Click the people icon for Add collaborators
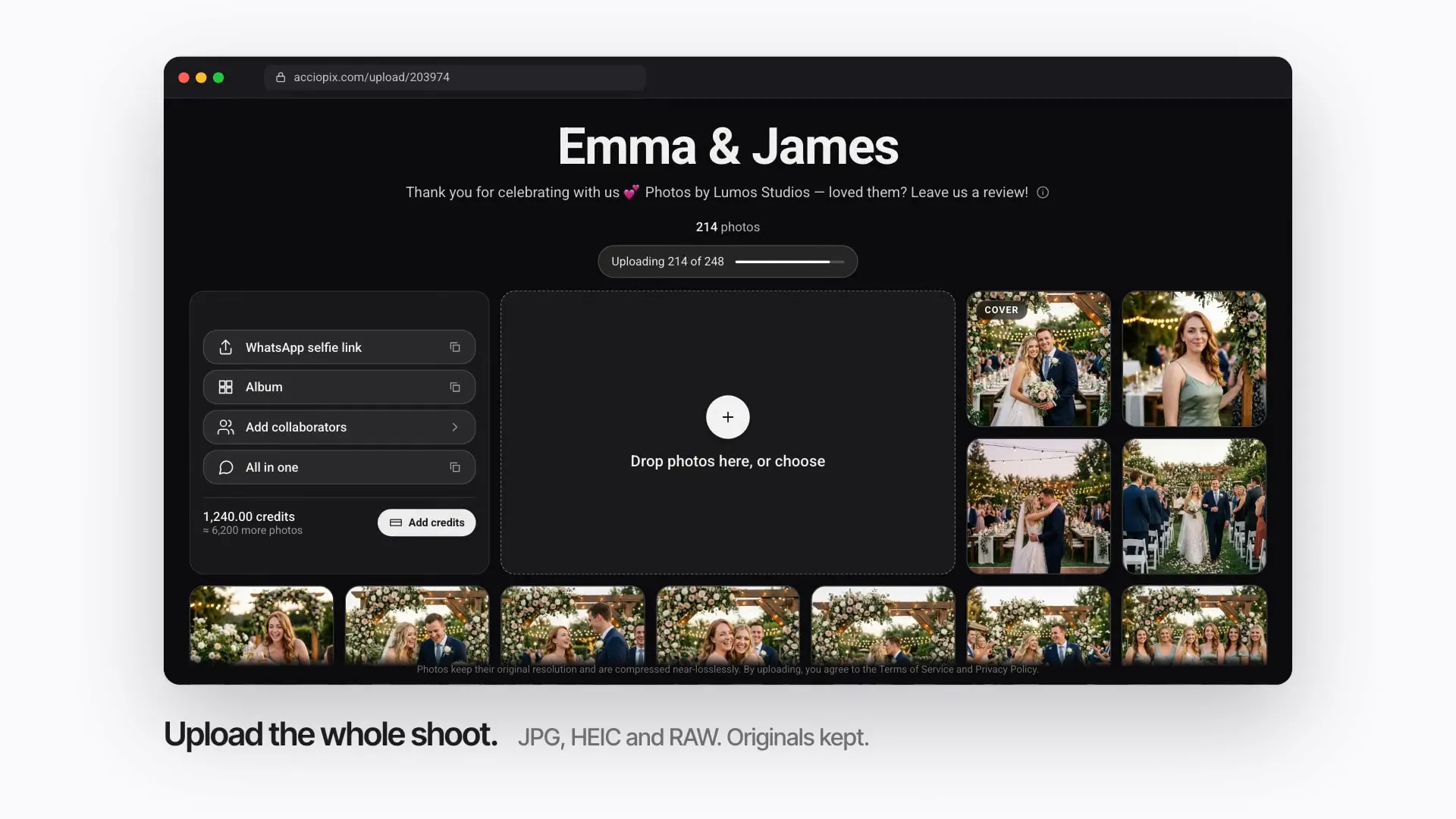 [x=225, y=428]
